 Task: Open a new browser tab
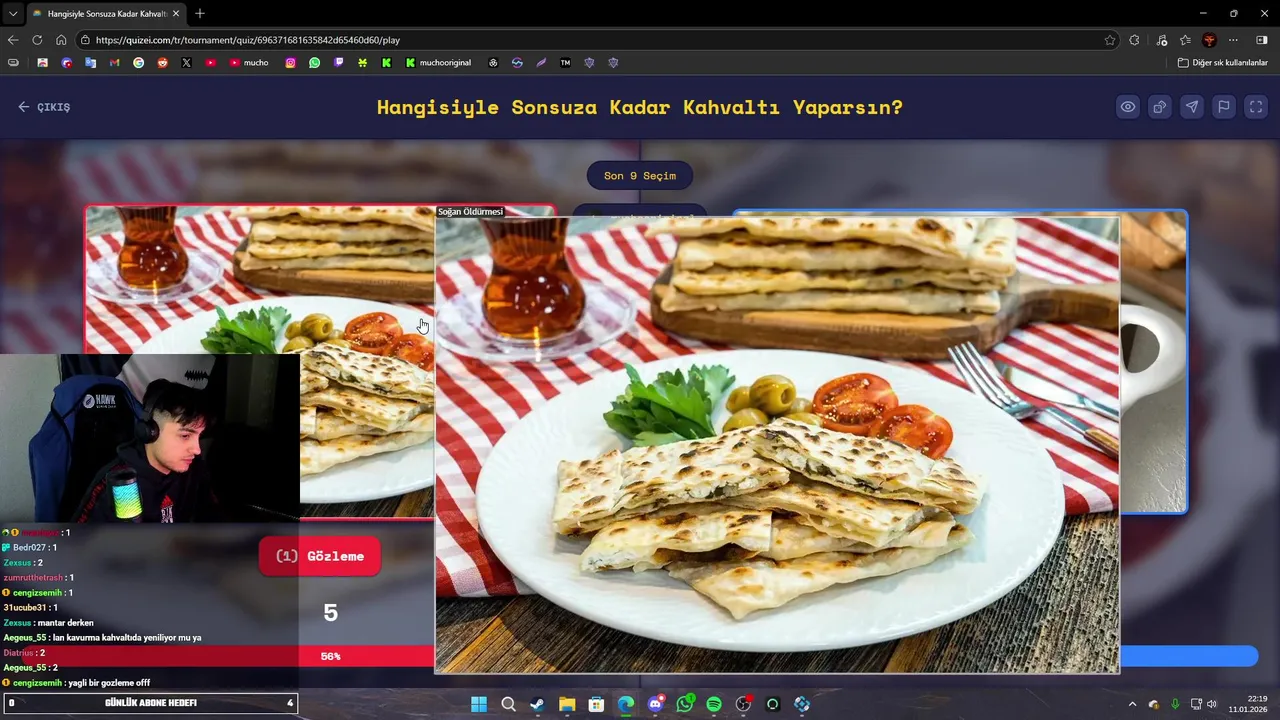coord(200,13)
